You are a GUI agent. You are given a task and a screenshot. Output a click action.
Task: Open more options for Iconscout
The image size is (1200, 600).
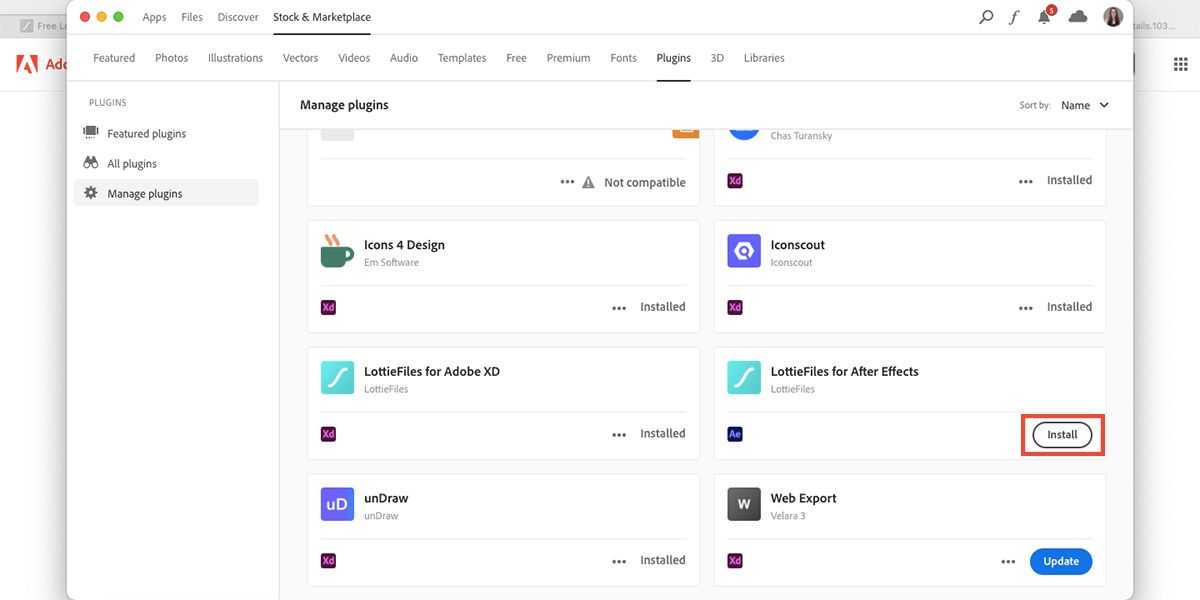pos(1026,308)
